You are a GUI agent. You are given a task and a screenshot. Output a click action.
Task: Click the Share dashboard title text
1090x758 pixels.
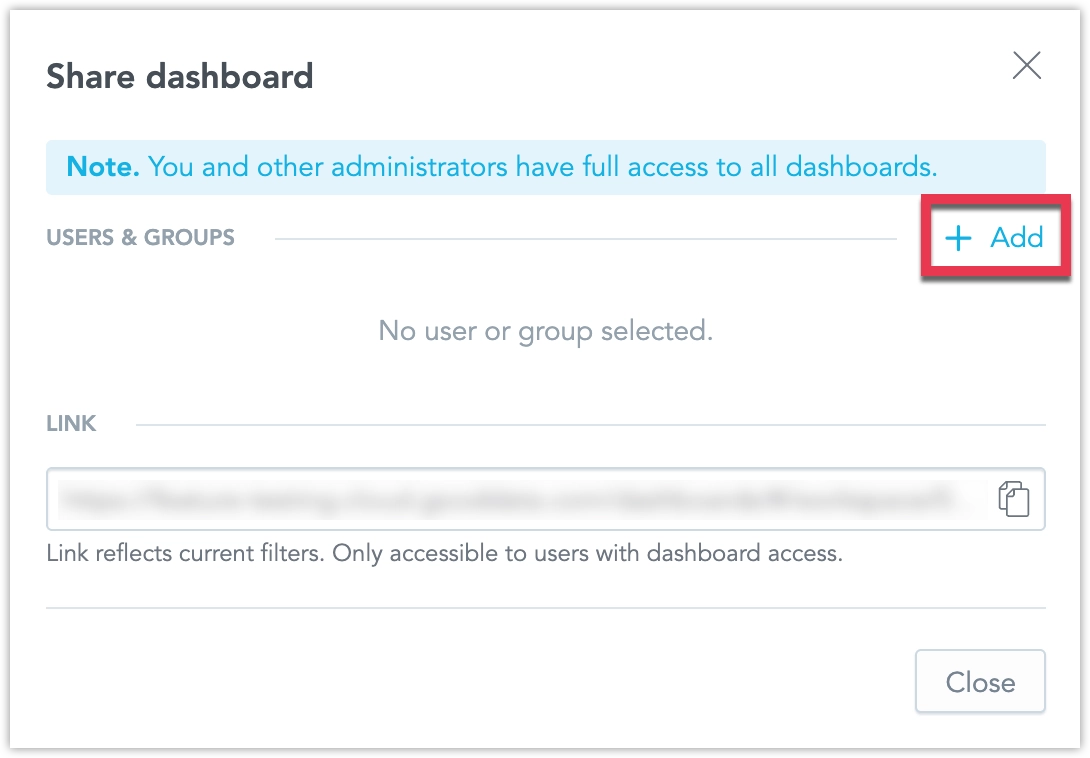coord(180,76)
